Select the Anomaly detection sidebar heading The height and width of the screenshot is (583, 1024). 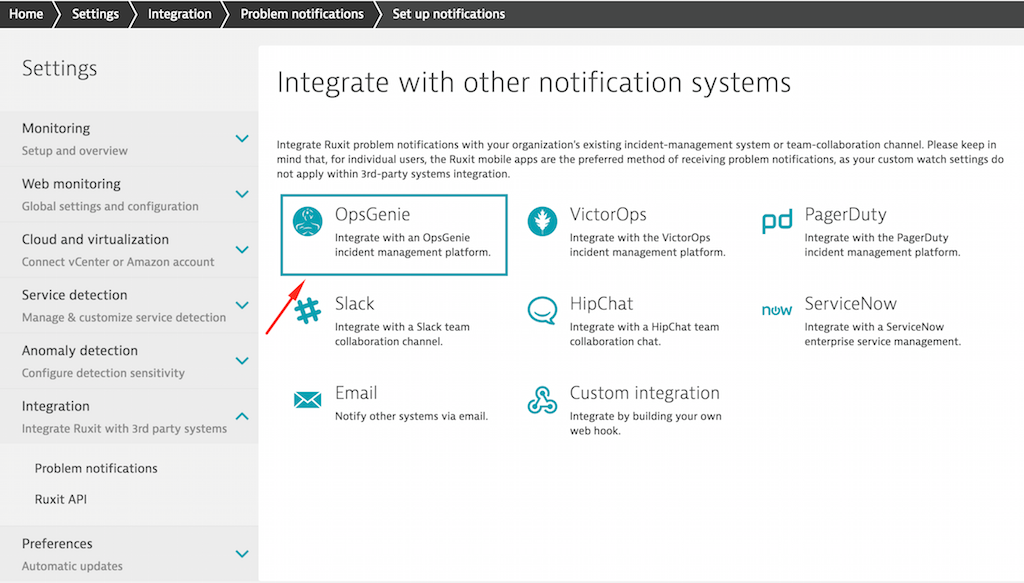pyautogui.click(x=80, y=350)
